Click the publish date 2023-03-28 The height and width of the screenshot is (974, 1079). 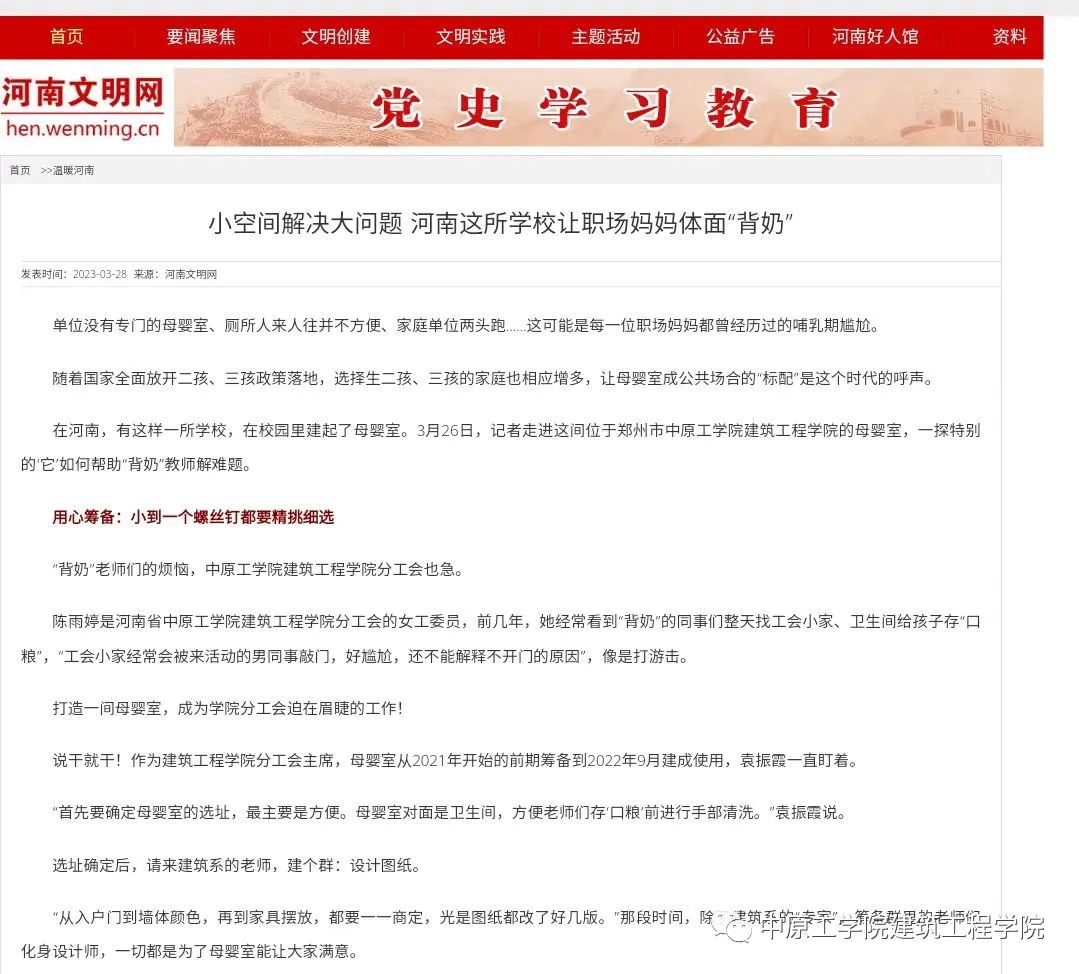tap(99, 274)
